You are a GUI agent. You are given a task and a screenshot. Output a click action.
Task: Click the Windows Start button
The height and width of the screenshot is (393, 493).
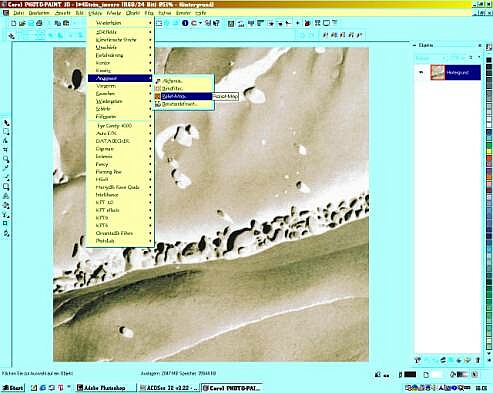[13, 388]
